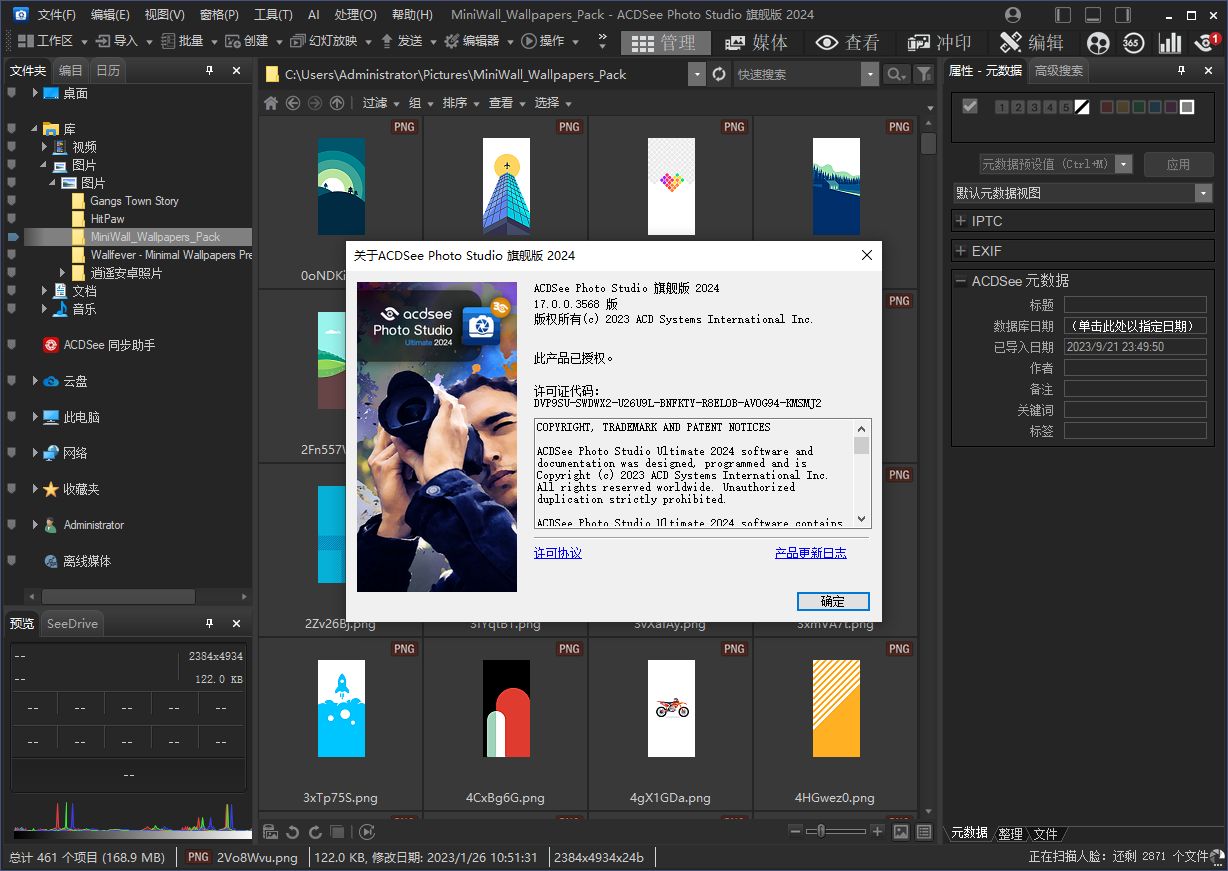
Task: Open the 帮助(H) menu
Action: click(x=412, y=15)
